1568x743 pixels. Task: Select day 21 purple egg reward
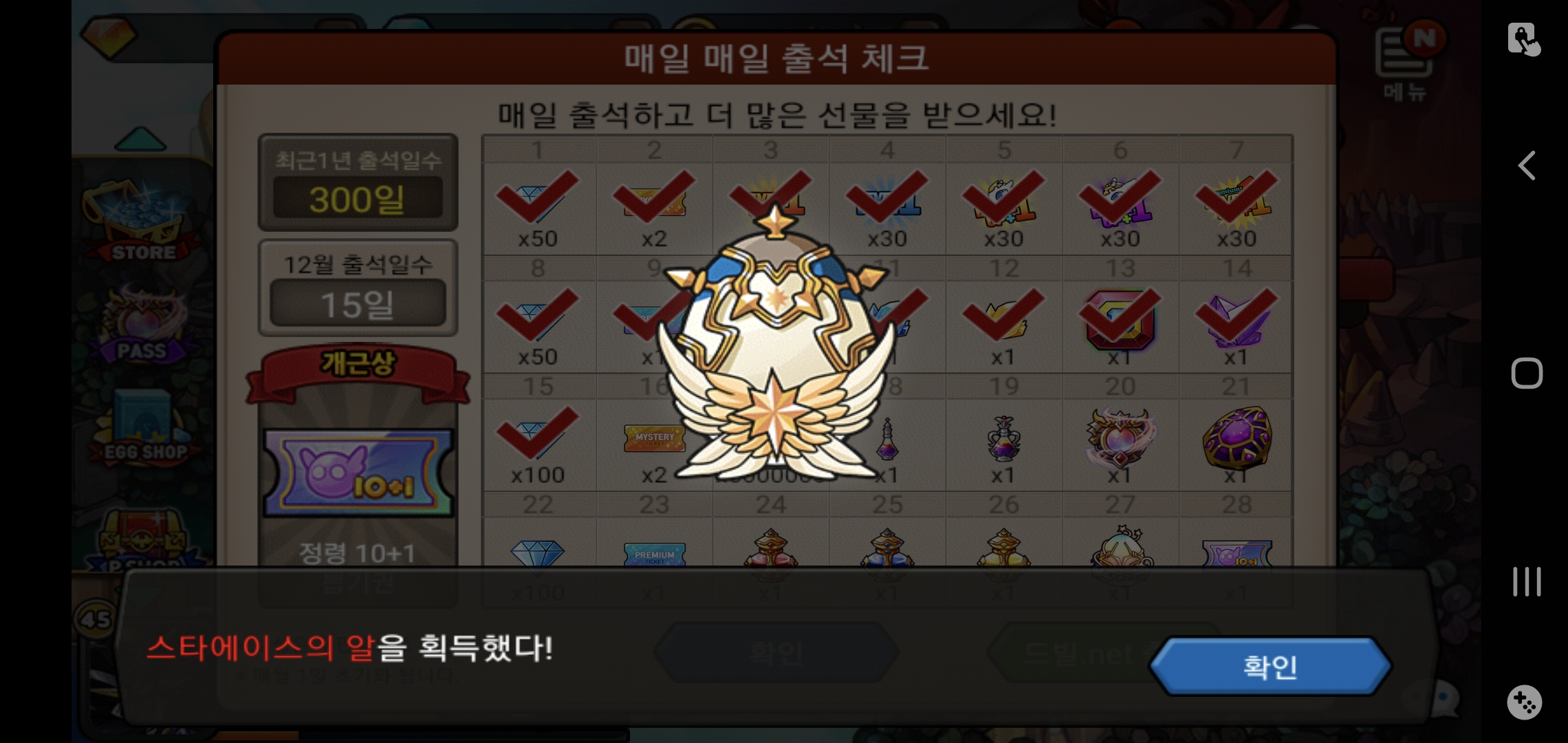tap(1237, 444)
